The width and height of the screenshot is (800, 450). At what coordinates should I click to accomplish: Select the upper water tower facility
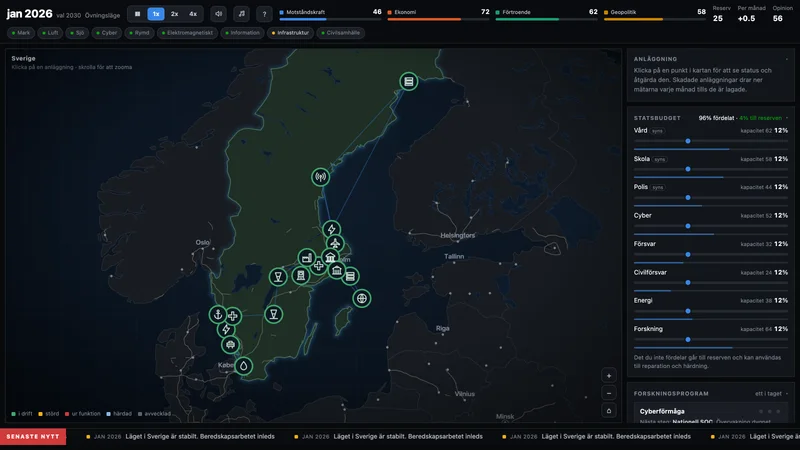278,277
